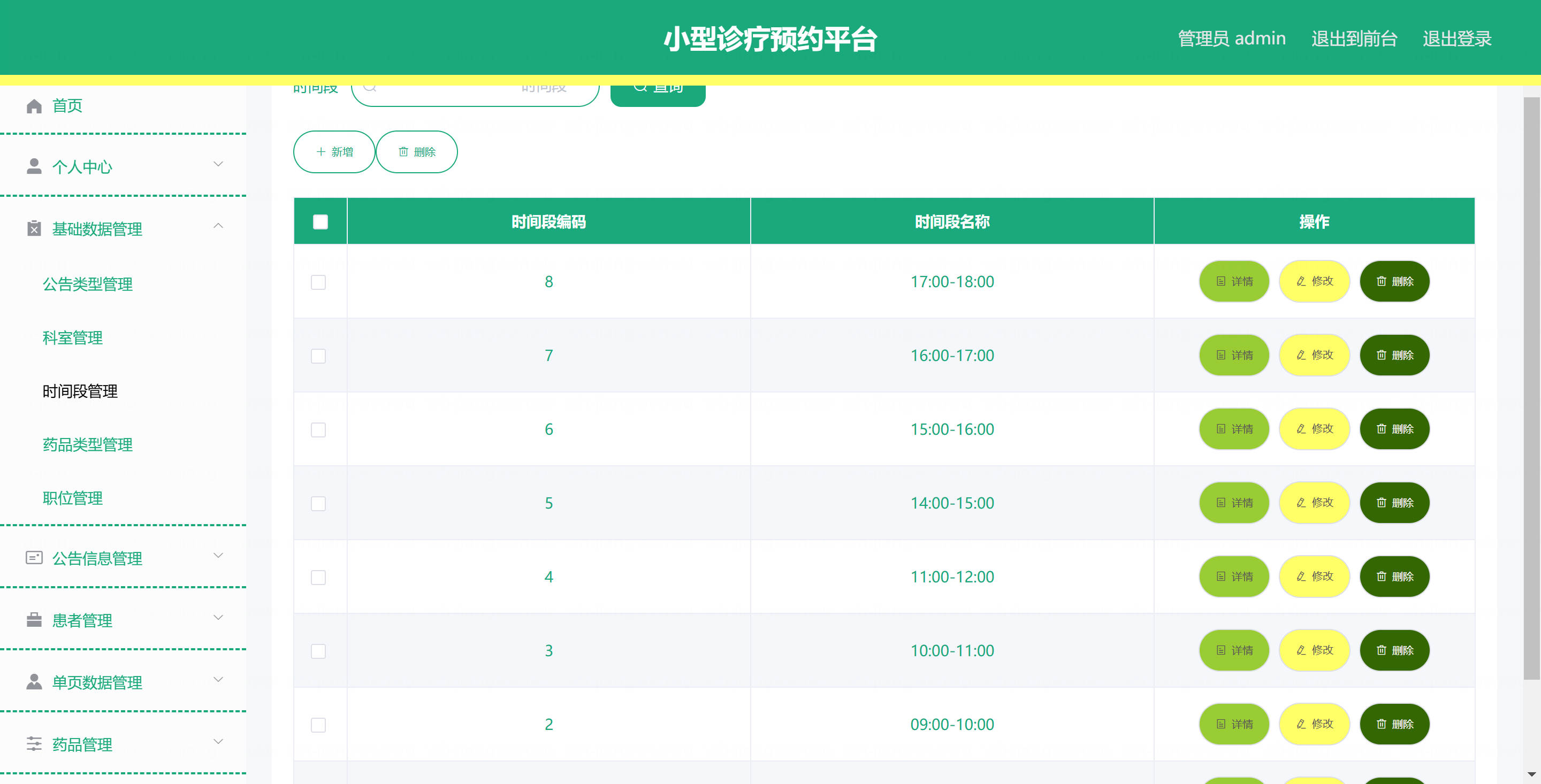
Task: Click detail icon in row 15:00-16:00
Action: coord(1221,429)
